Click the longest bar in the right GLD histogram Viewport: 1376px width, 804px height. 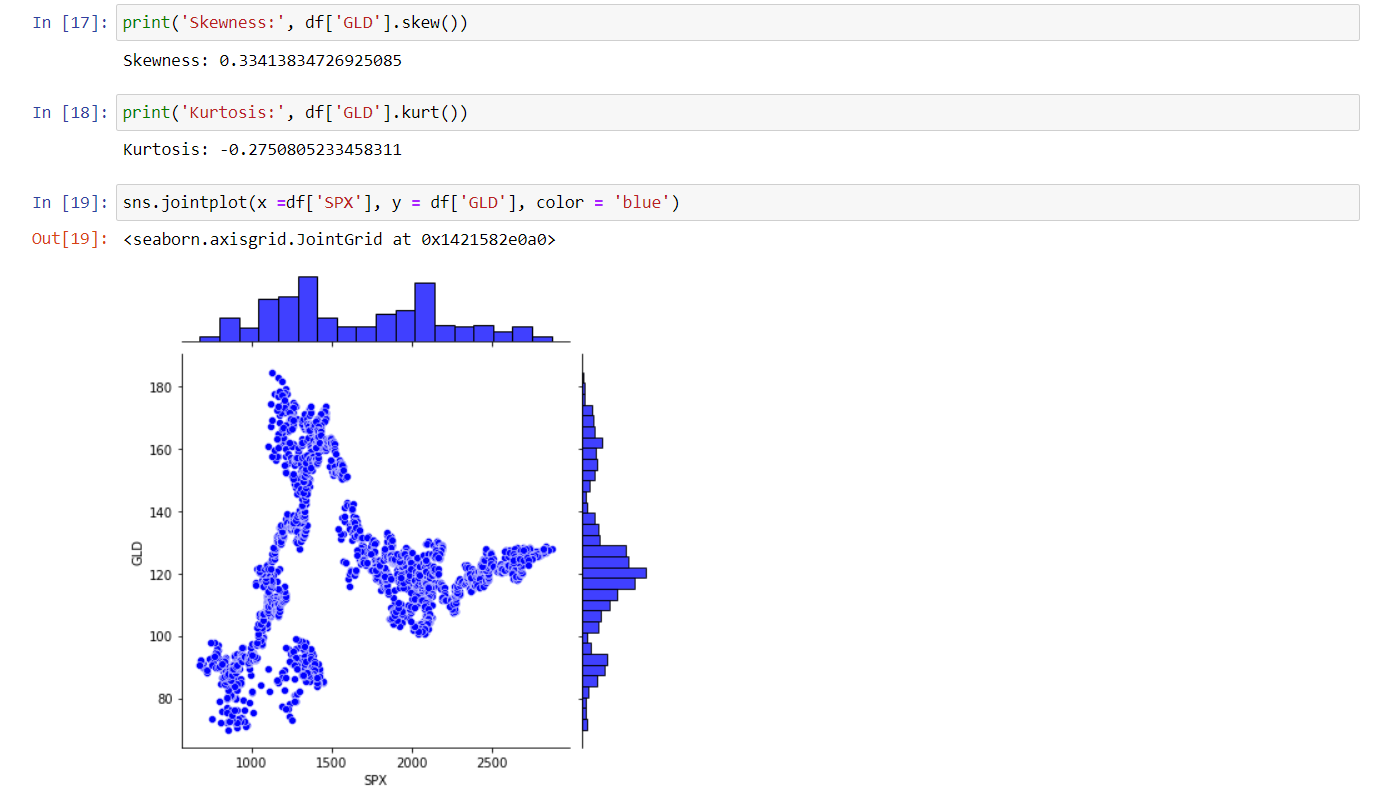point(614,573)
